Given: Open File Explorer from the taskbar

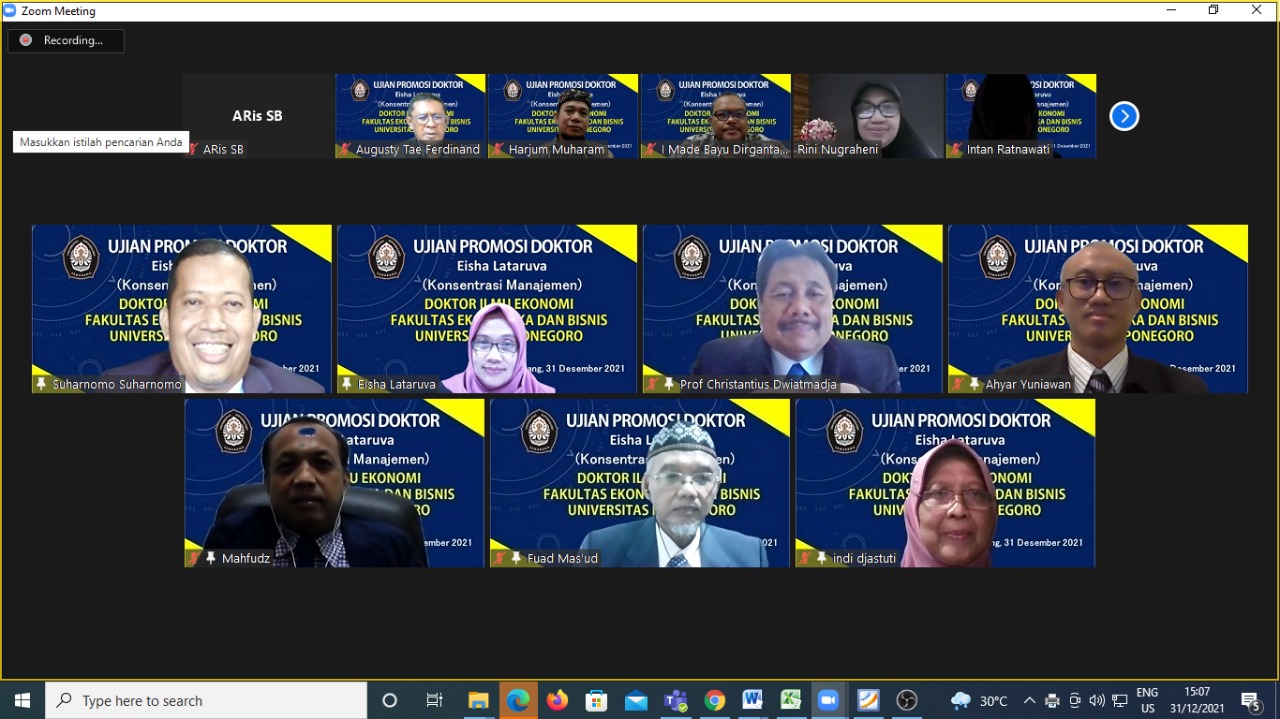Looking at the screenshot, I should [x=479, y=700].
